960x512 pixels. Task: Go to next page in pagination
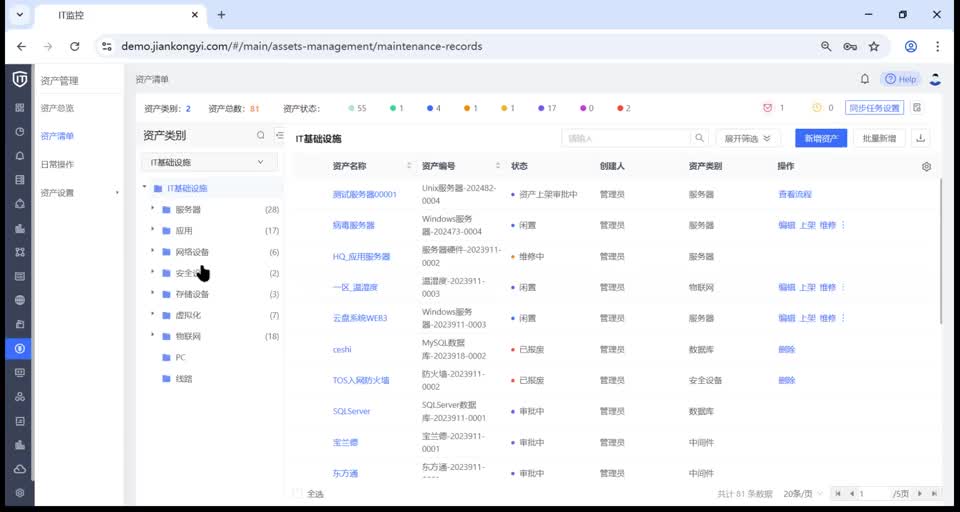click(919, 494)
